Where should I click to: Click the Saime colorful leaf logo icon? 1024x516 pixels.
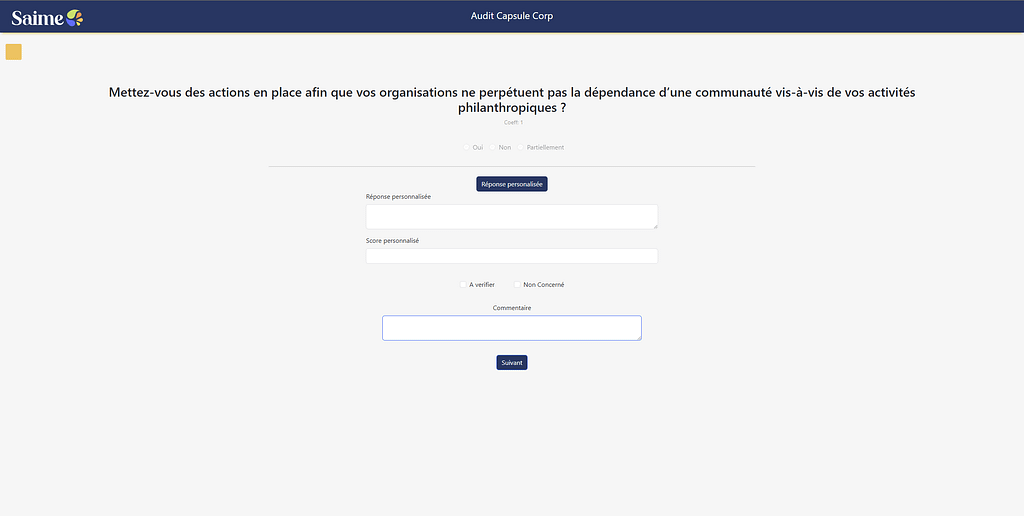[74, 16]
